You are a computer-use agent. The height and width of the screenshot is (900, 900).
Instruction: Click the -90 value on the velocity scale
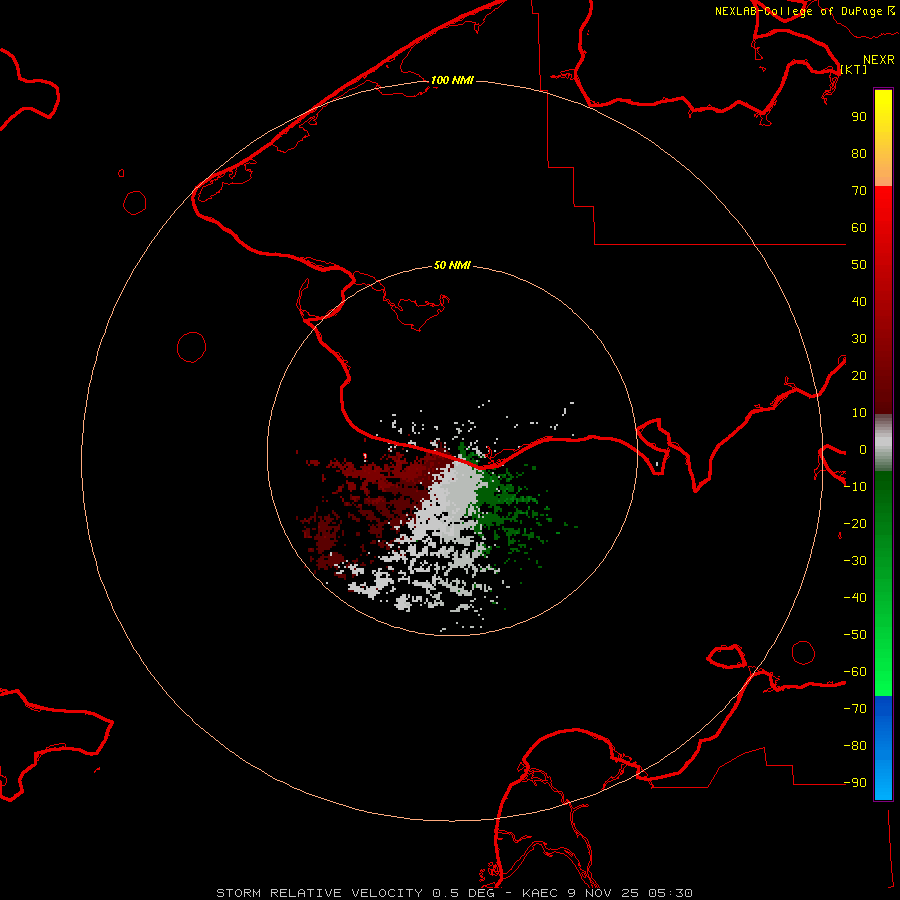click(855, 782)
